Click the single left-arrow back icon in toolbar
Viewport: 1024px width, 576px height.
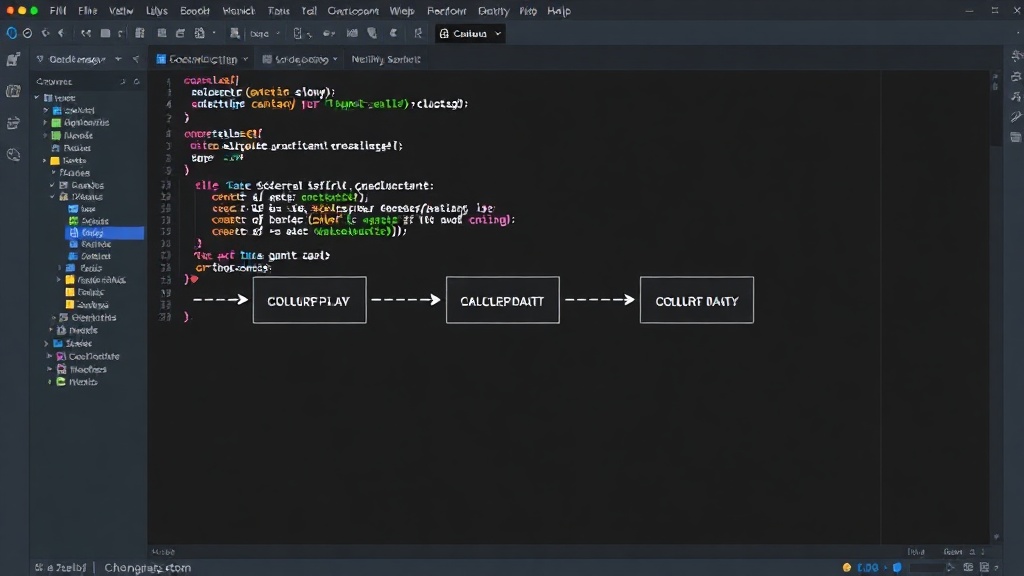(x=61, y=33)
